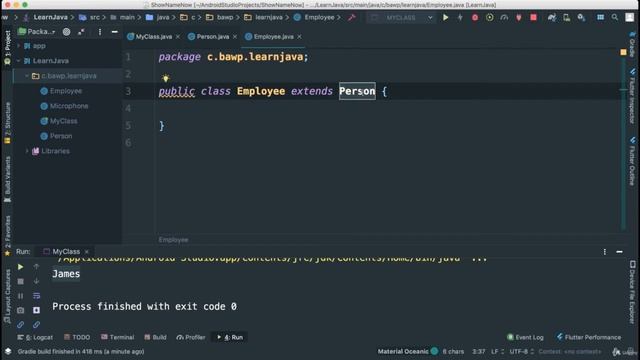Hide the project tool window
Screen dimensions: 640x360
[x=115, y=31]
